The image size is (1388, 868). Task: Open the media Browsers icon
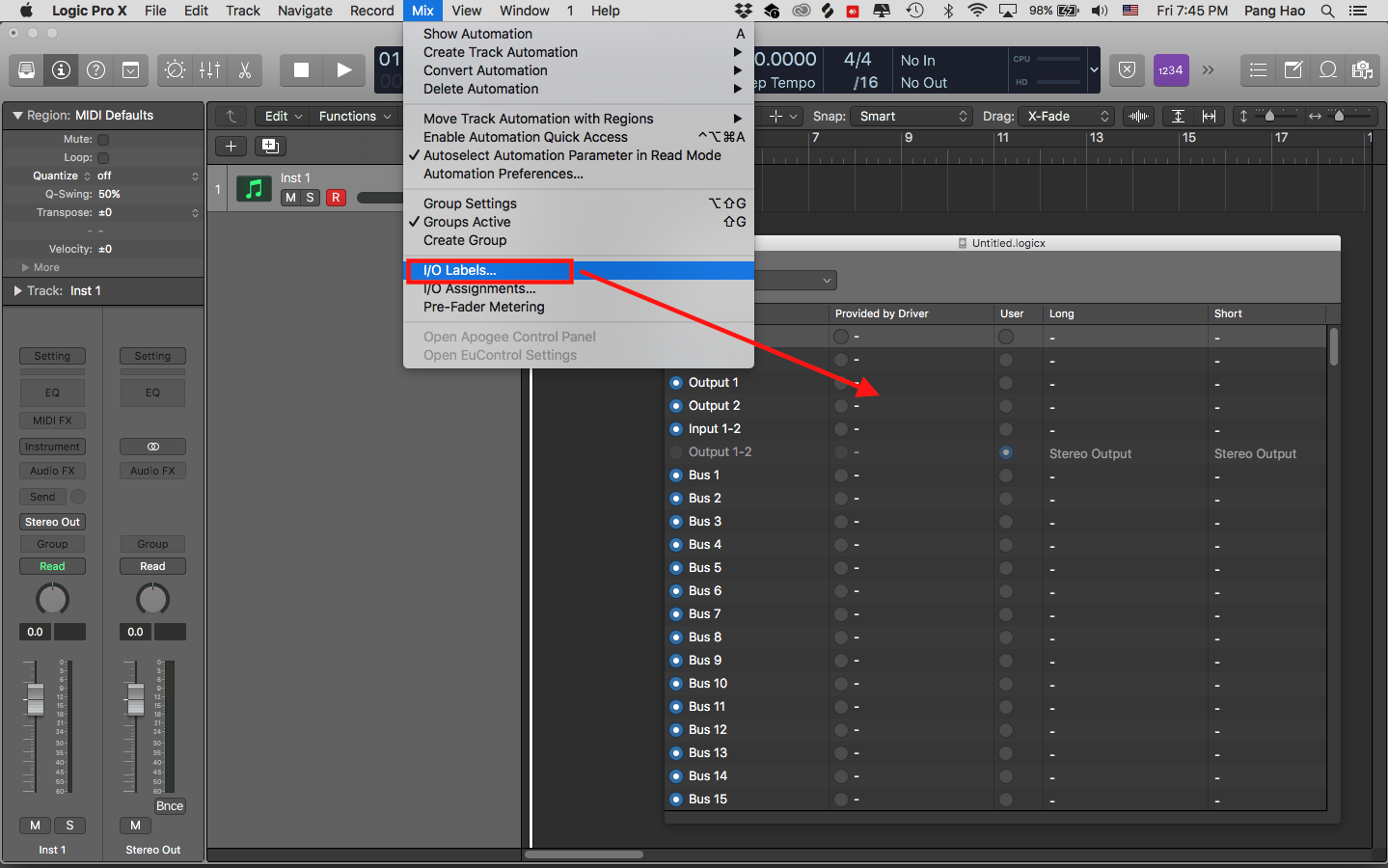1362,69
